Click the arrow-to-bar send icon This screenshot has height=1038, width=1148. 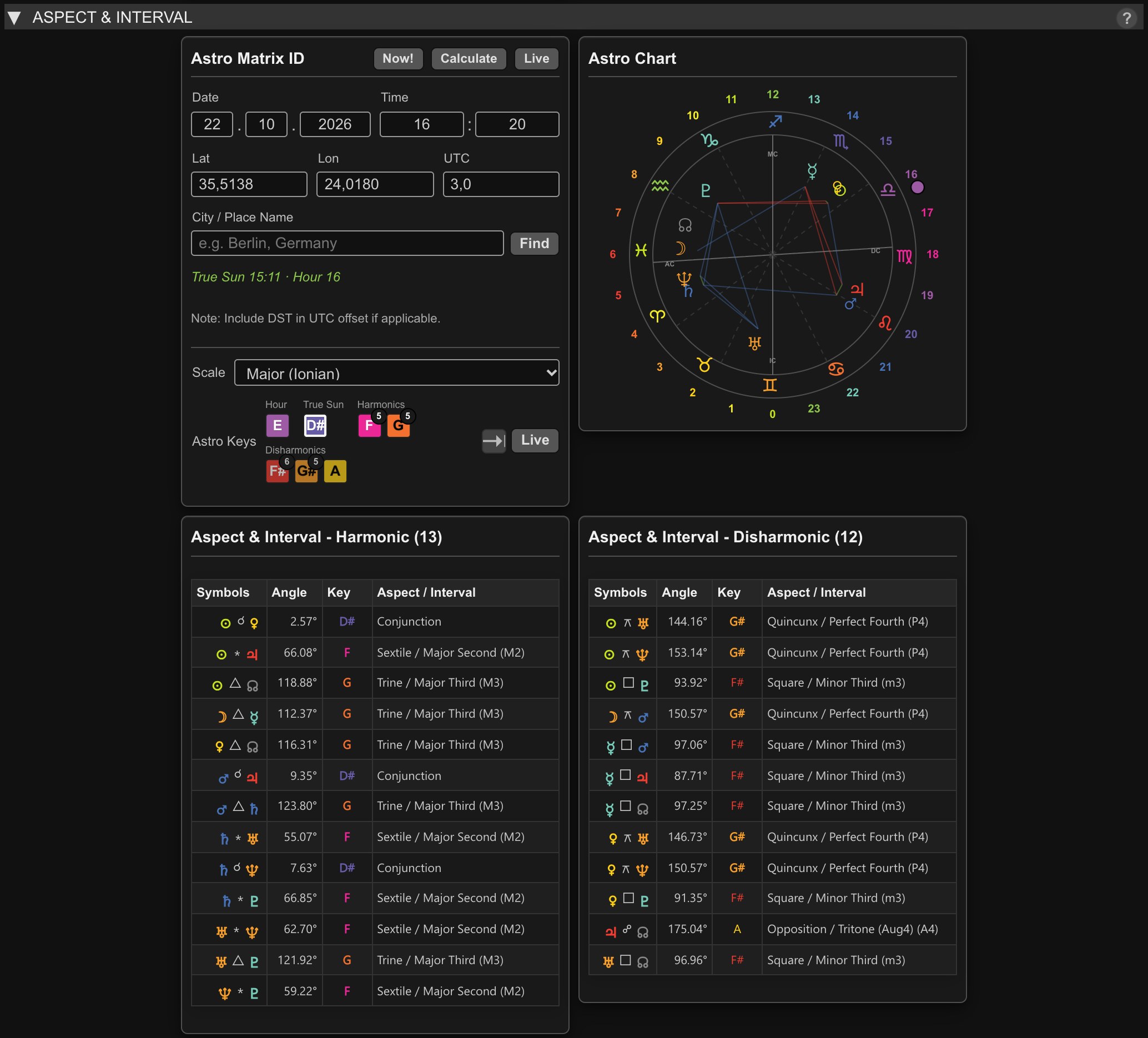click(x=494, y=440)
